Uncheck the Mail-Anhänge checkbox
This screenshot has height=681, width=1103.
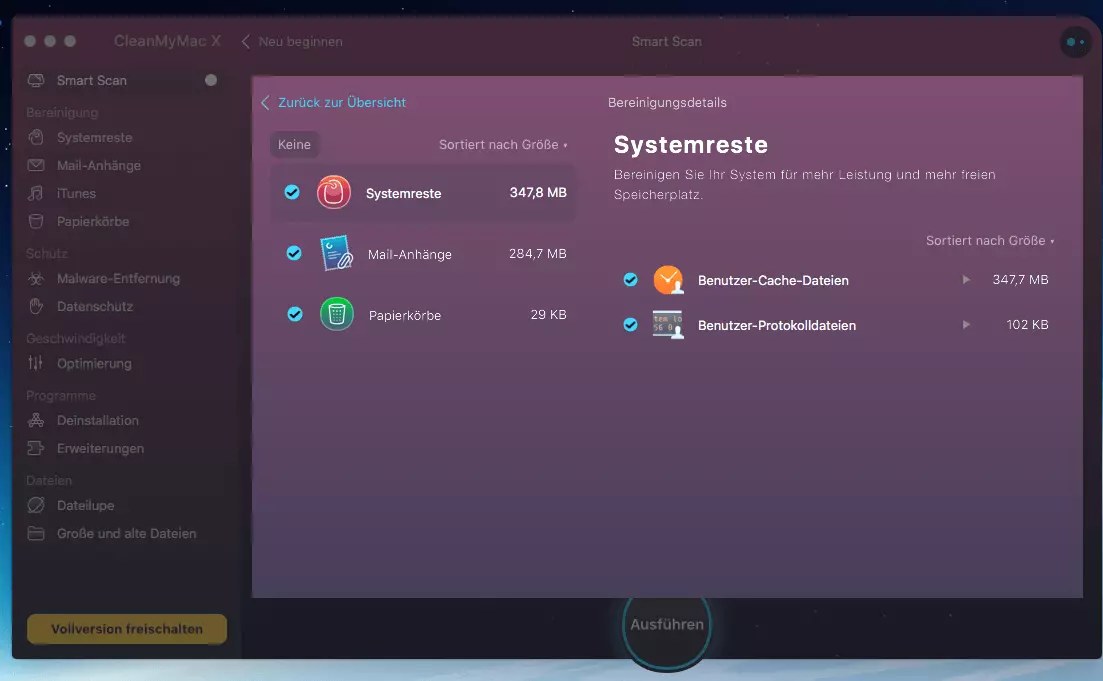click(294, 253)
